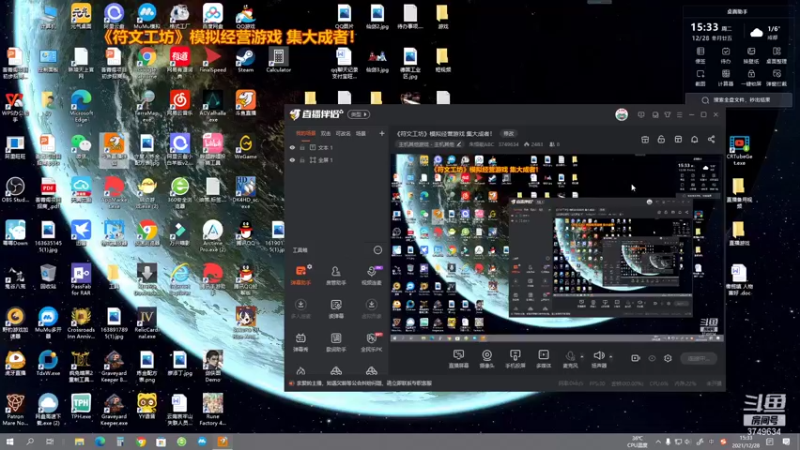Add a new scene with the plus button
800x450 pixels.
pyautogui.click(x=382, y=134)
